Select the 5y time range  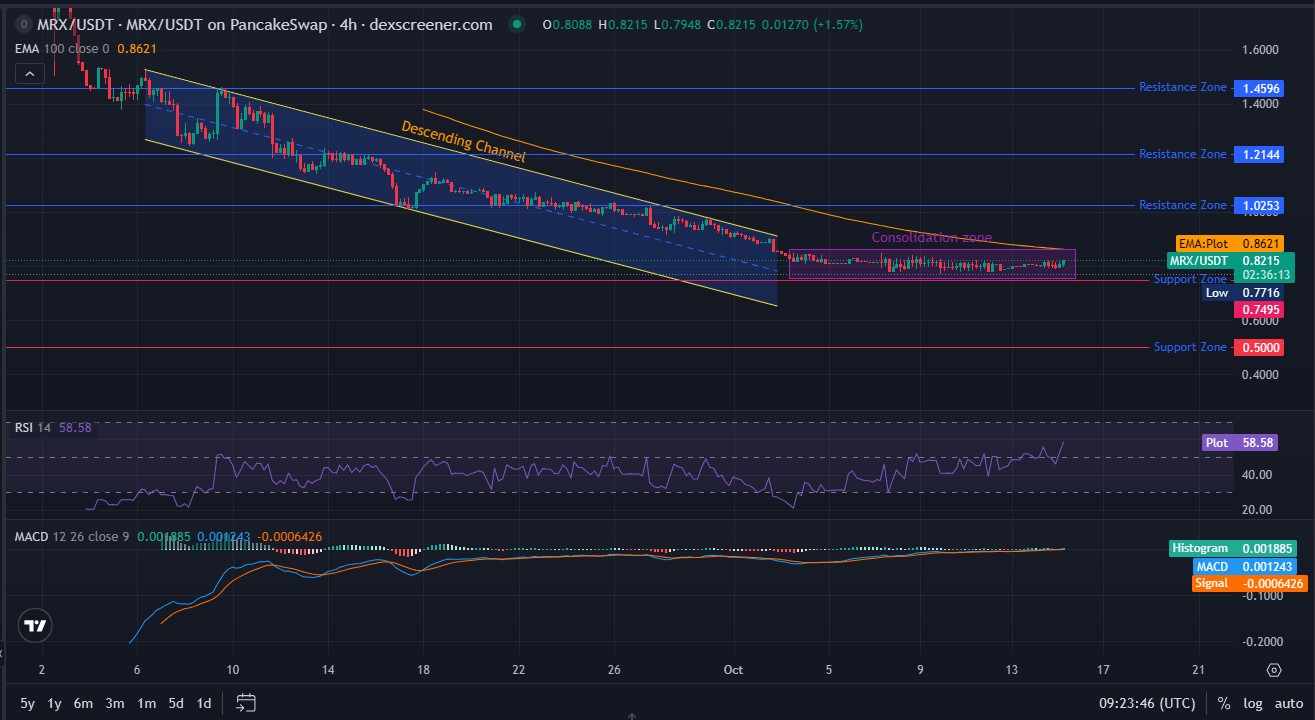[28, 703]
